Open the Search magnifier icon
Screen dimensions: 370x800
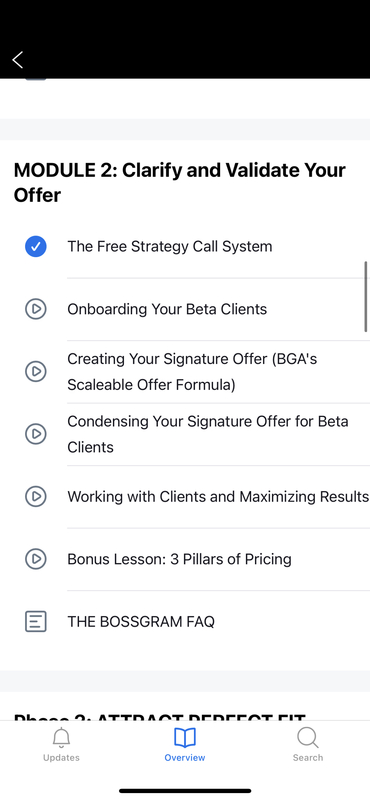tap(308, 737)
